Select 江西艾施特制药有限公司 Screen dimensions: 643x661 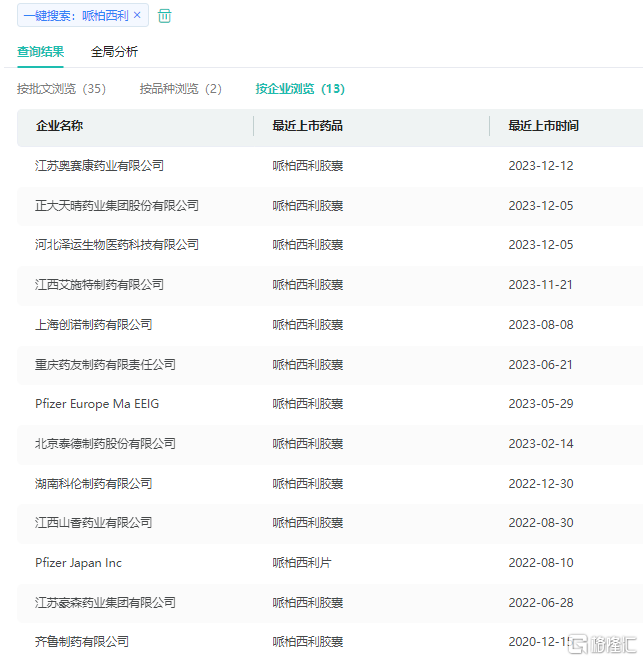click(x=100, y=285)
